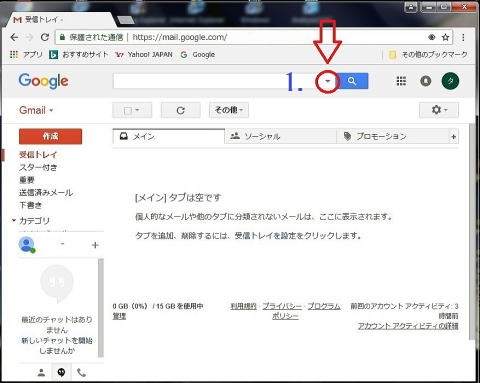Click the chat profile avatar

(x=27, y=245)
